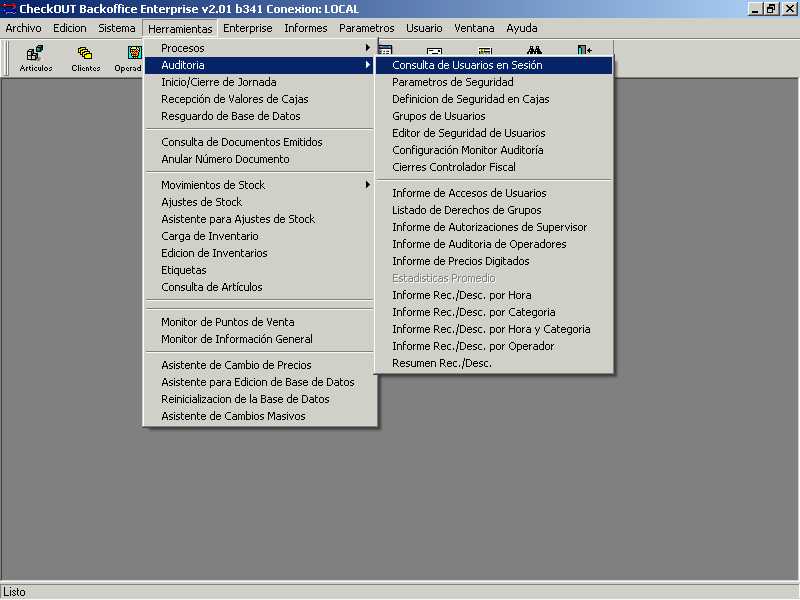The width and height of the screenshot is (800, 600).
Task: Open the Enterprise menu
Action: (247, 28)
